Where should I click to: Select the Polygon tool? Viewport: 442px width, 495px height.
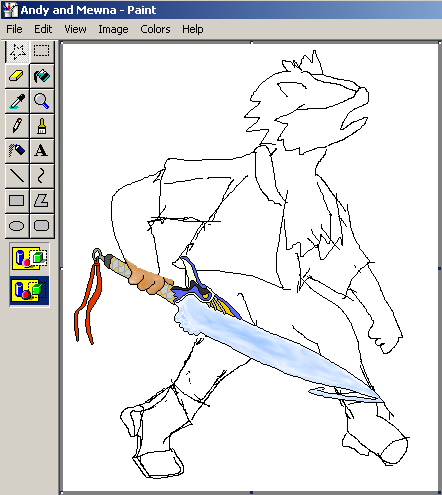click(x=42, y=201)
